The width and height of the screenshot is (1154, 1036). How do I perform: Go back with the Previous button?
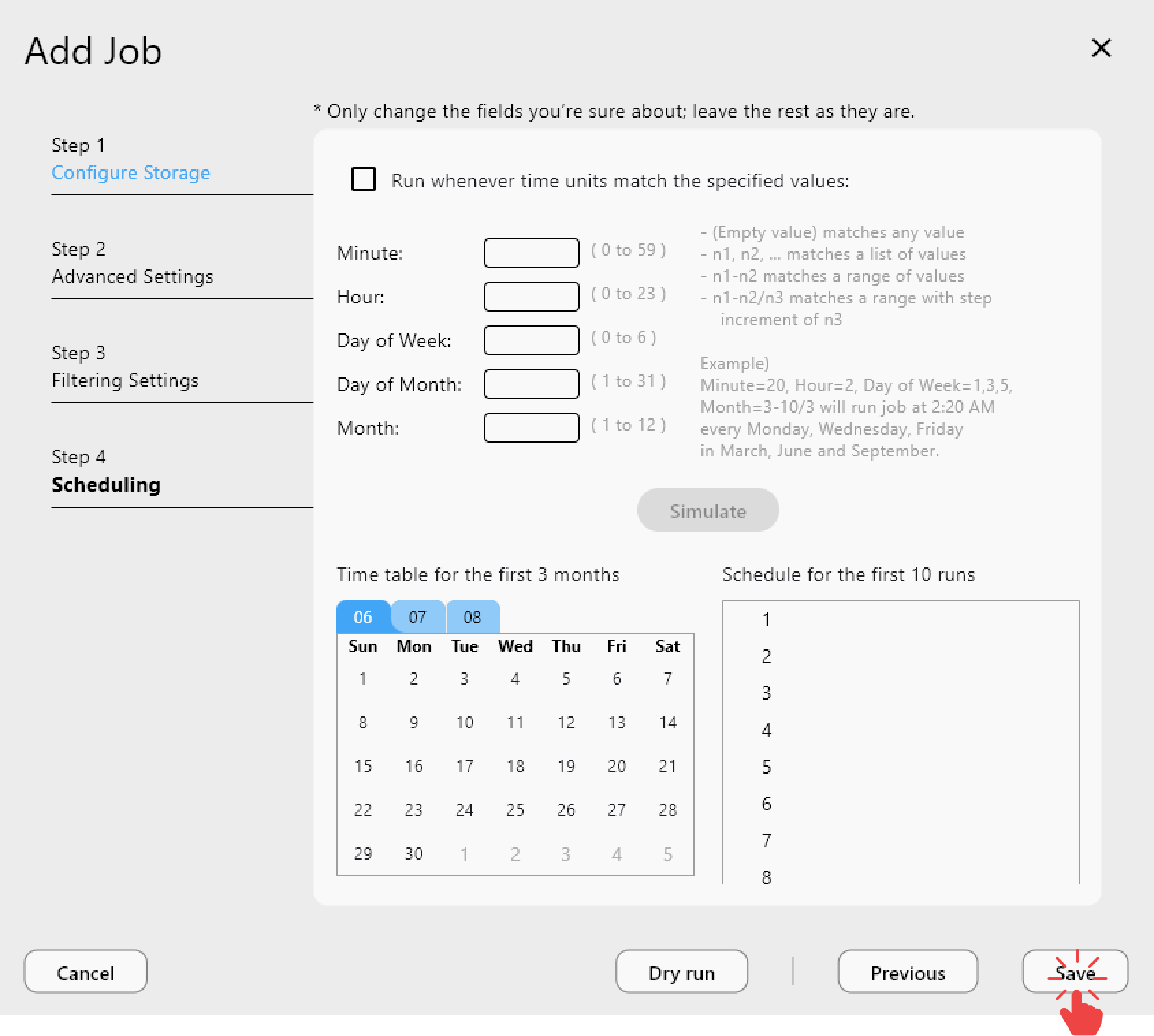click(x=907, y=972)
